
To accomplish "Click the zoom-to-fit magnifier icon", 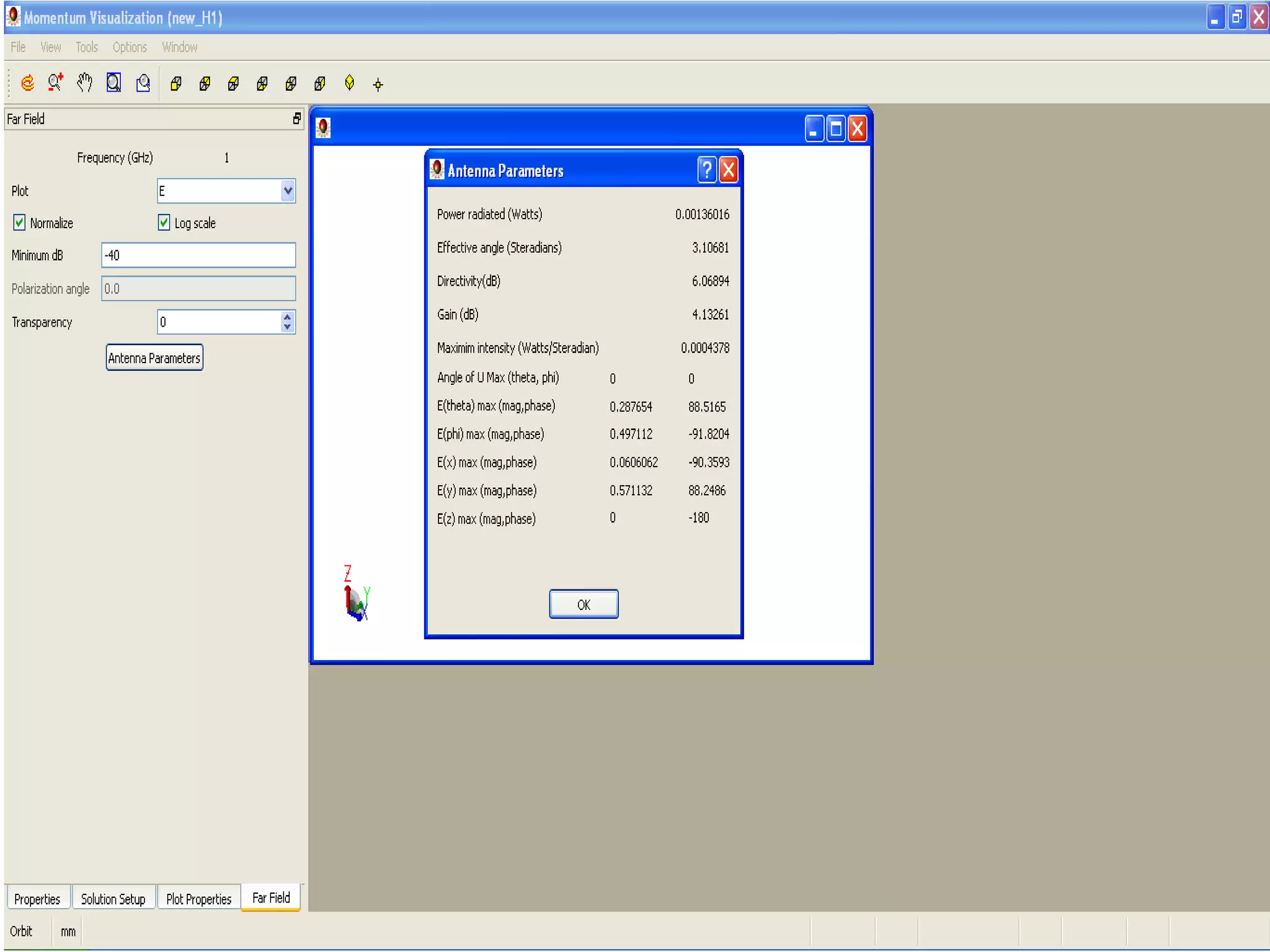I will click(x=113, y=83).
